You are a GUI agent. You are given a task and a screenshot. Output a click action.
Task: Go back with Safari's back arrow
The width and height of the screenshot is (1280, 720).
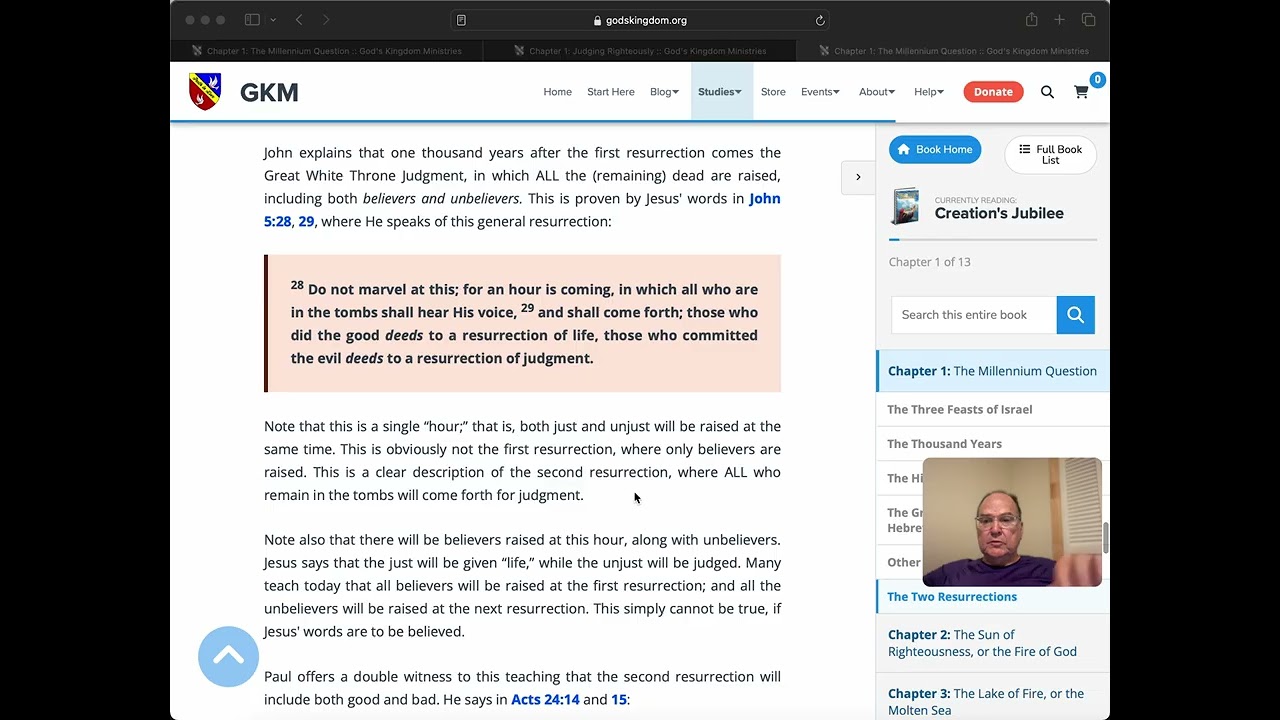[x=299, y=20]
